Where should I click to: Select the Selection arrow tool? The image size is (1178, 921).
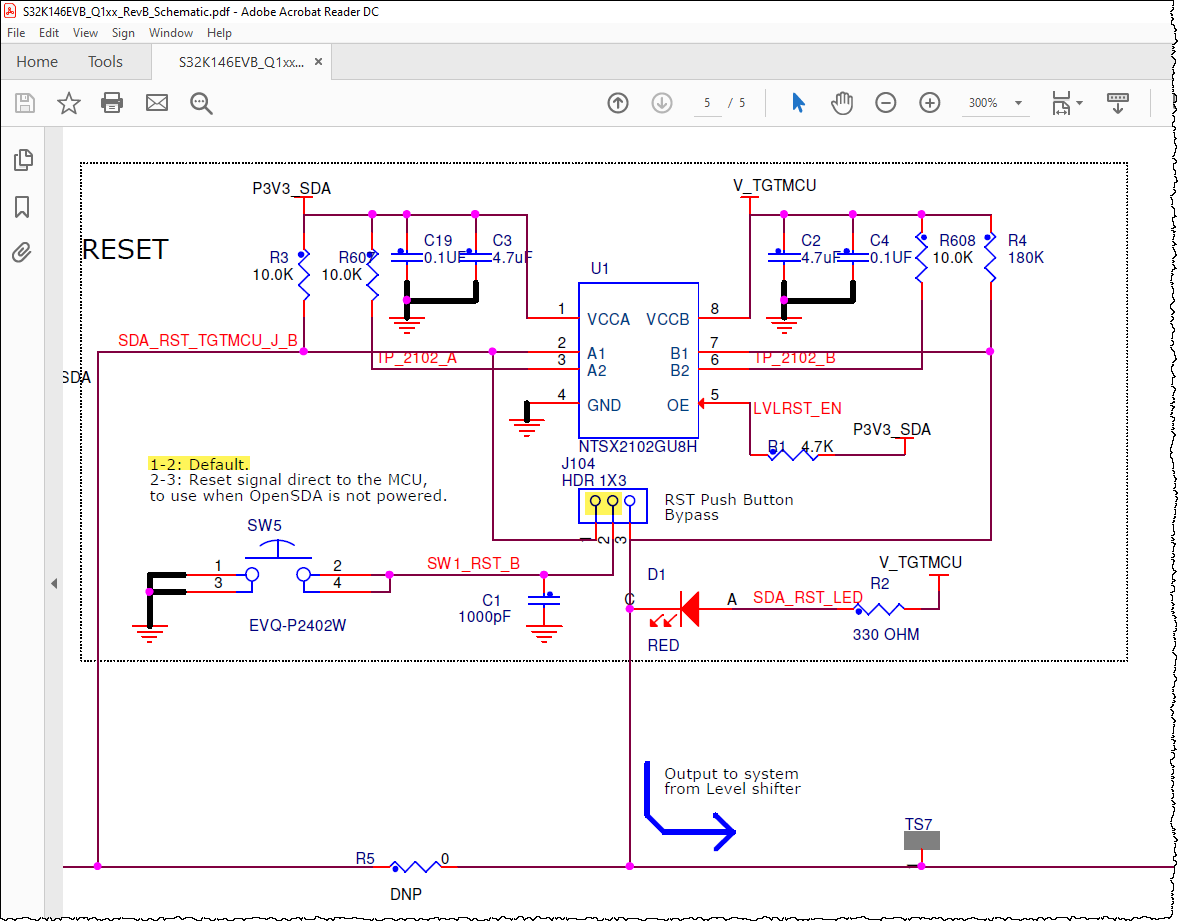click(799, 102)
